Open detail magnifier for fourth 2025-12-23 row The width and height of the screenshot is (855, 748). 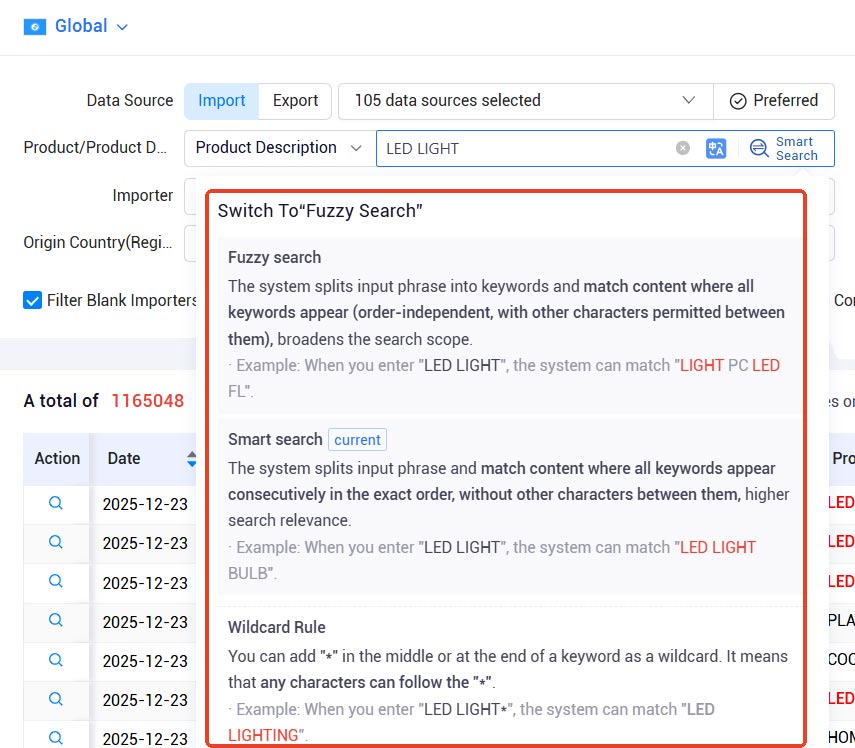(x=56, y=620)
